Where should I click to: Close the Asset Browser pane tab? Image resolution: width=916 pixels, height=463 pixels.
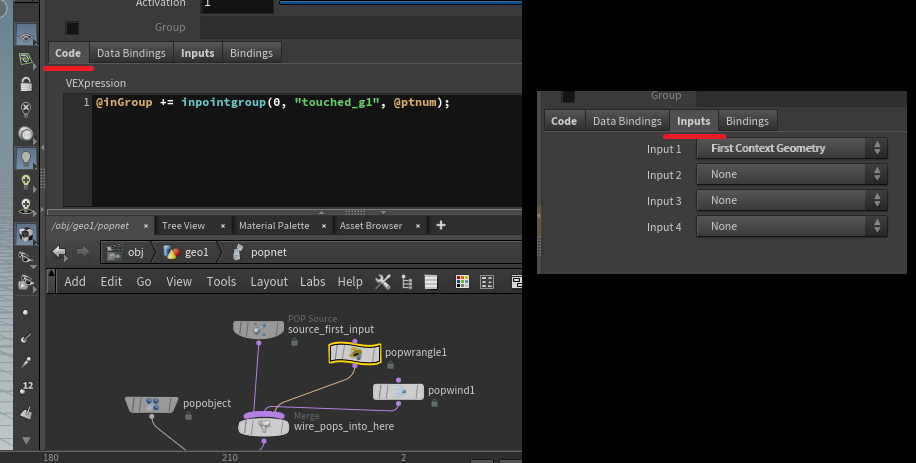coord(418,226)
